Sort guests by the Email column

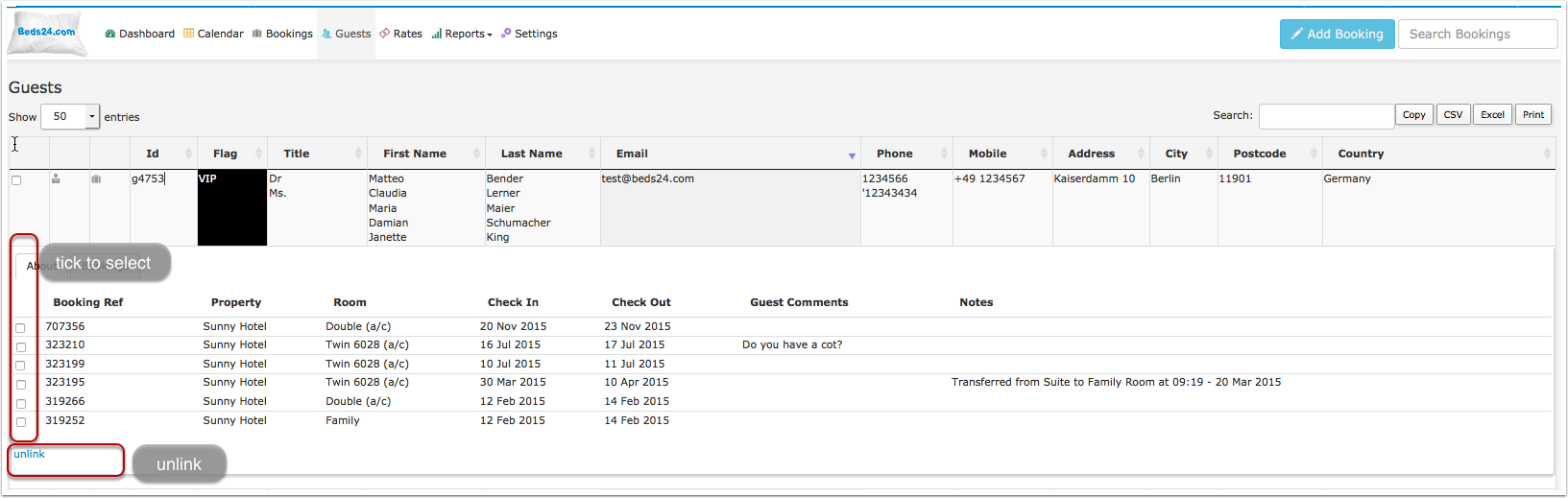click(x=730, y=154)
